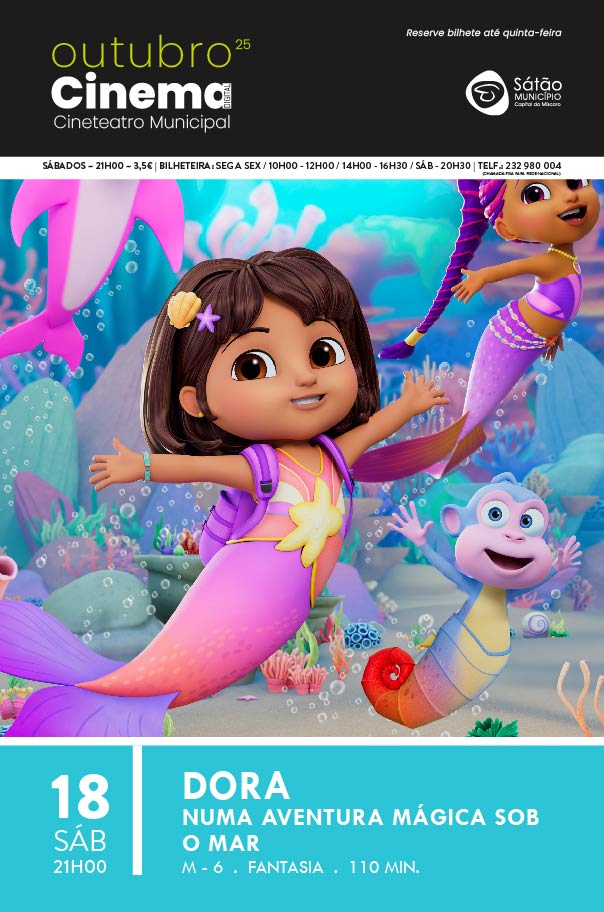Click the 'DORA' movie title
Image resolution: width=604 pixels, height=912 pixels.
click(x=237, y=785)
